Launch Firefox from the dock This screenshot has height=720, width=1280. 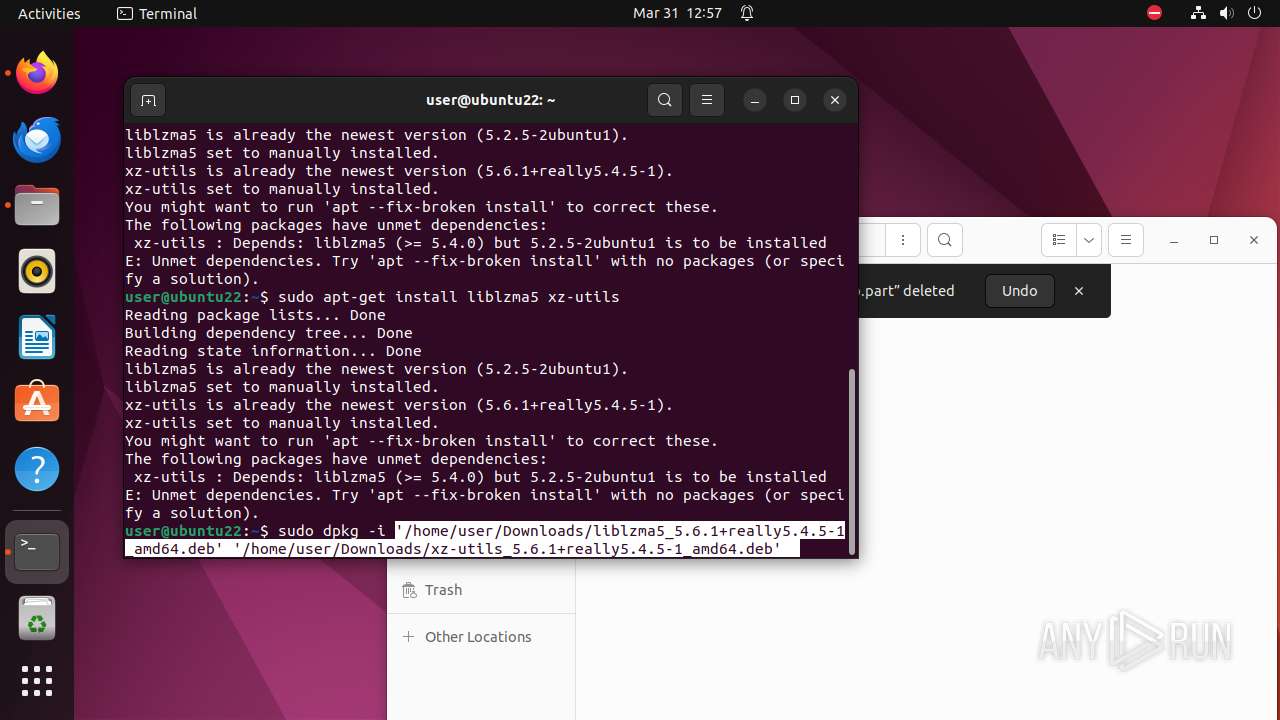[x=37, y=73]
